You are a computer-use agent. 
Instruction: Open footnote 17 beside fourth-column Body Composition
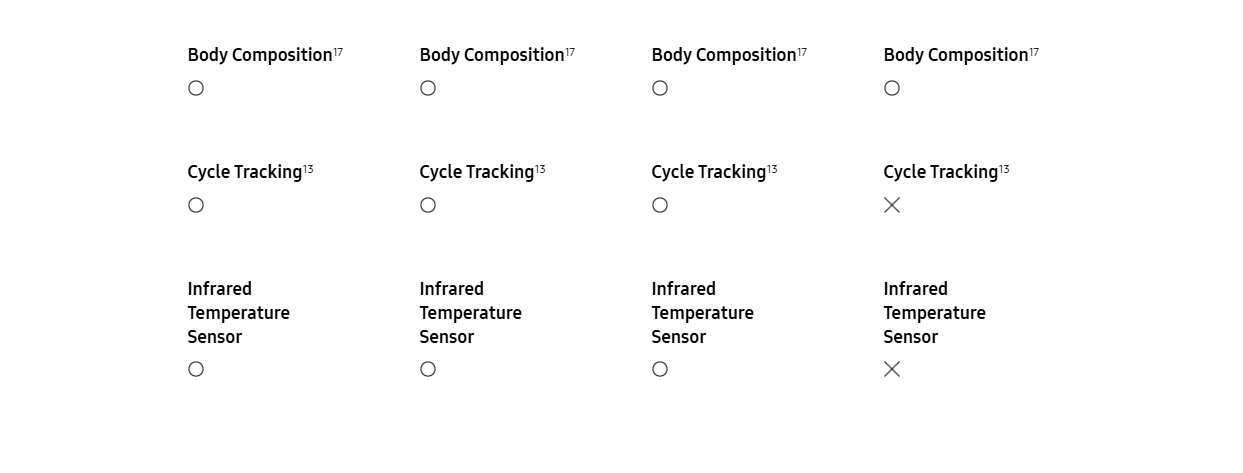pyautogui.click(x=1034, y=52)
